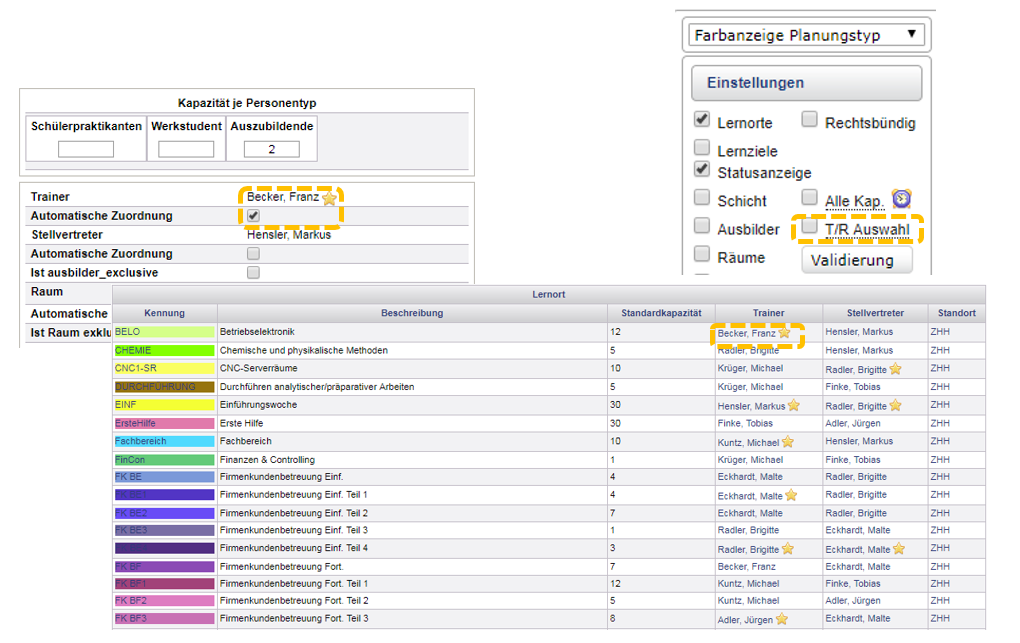Viewport: 1020px width, 643px height.
Task: Select the EINF yellow Kennung swatch
Action: [x=164, y=405]
